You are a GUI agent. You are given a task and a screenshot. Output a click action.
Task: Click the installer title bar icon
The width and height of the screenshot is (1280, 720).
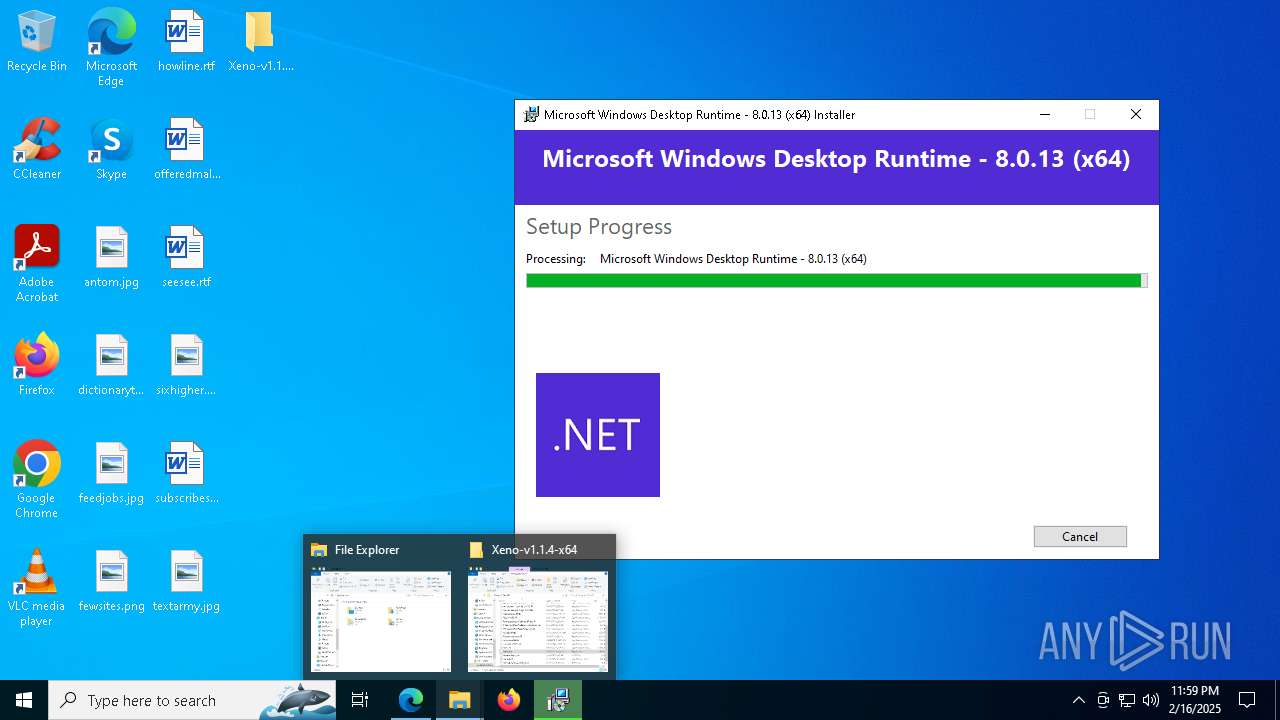tap(532, 115)
